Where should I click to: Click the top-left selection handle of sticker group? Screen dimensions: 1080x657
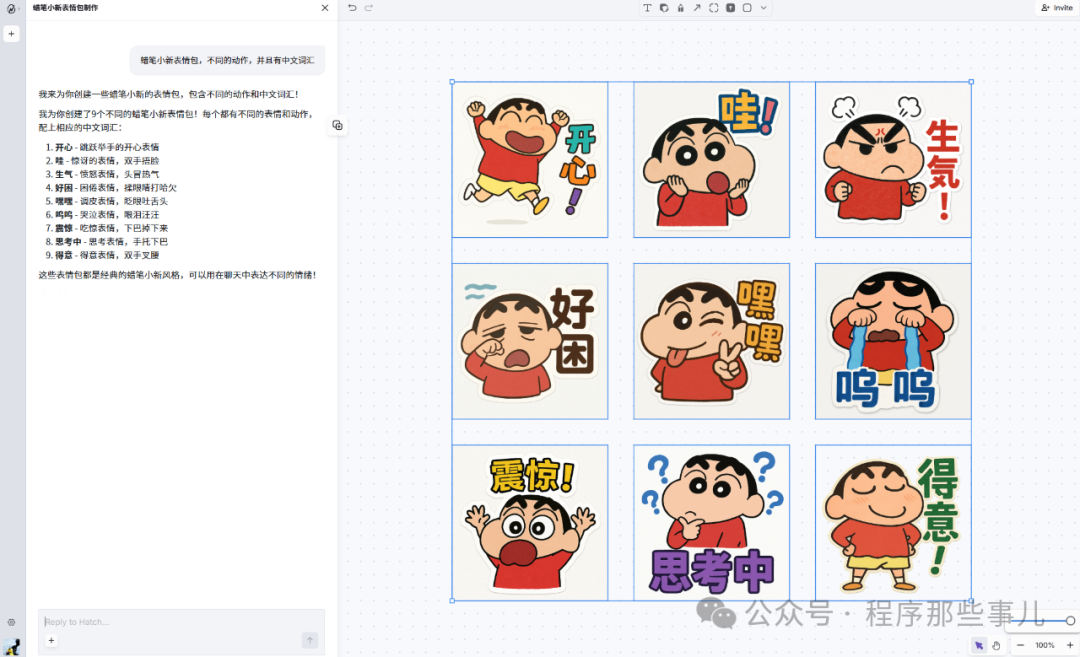tap(453, 82)
